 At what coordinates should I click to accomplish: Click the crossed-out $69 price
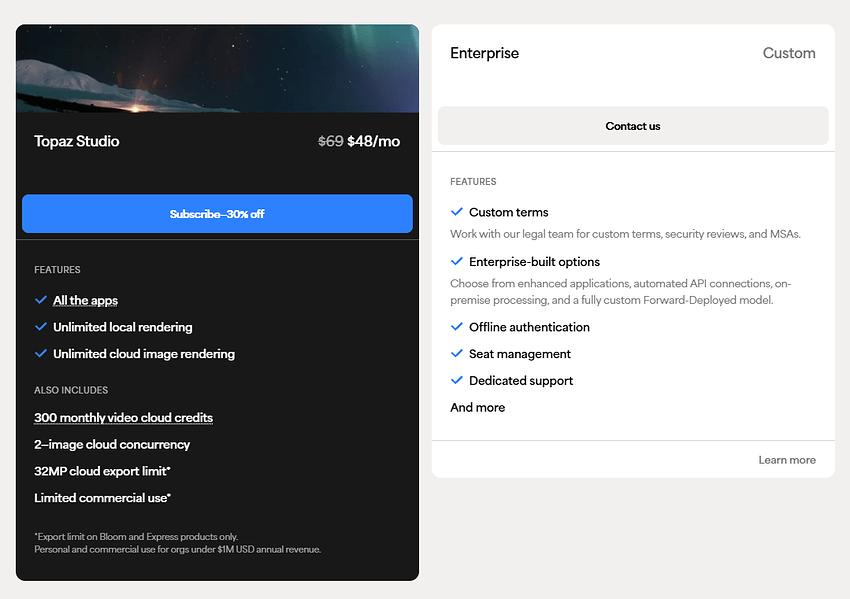coord(330,141)
